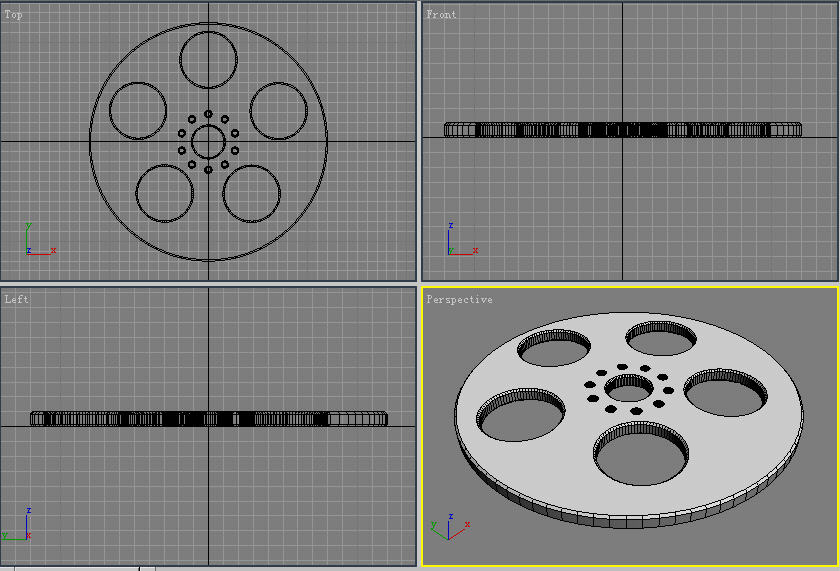Click the Perspective viewport label
This screenshot has width=840, height=571.
pyautogui.click(x=459, y=299)
